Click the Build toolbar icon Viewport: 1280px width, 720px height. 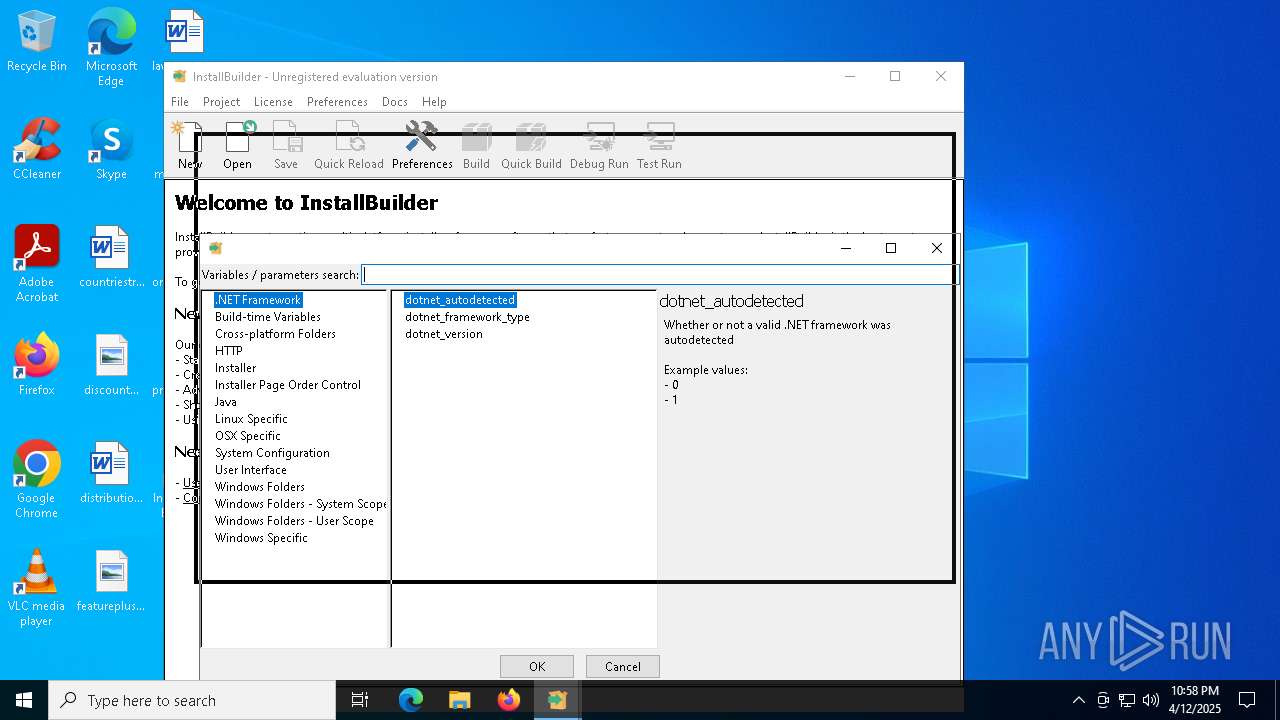(x=476, y=146)
